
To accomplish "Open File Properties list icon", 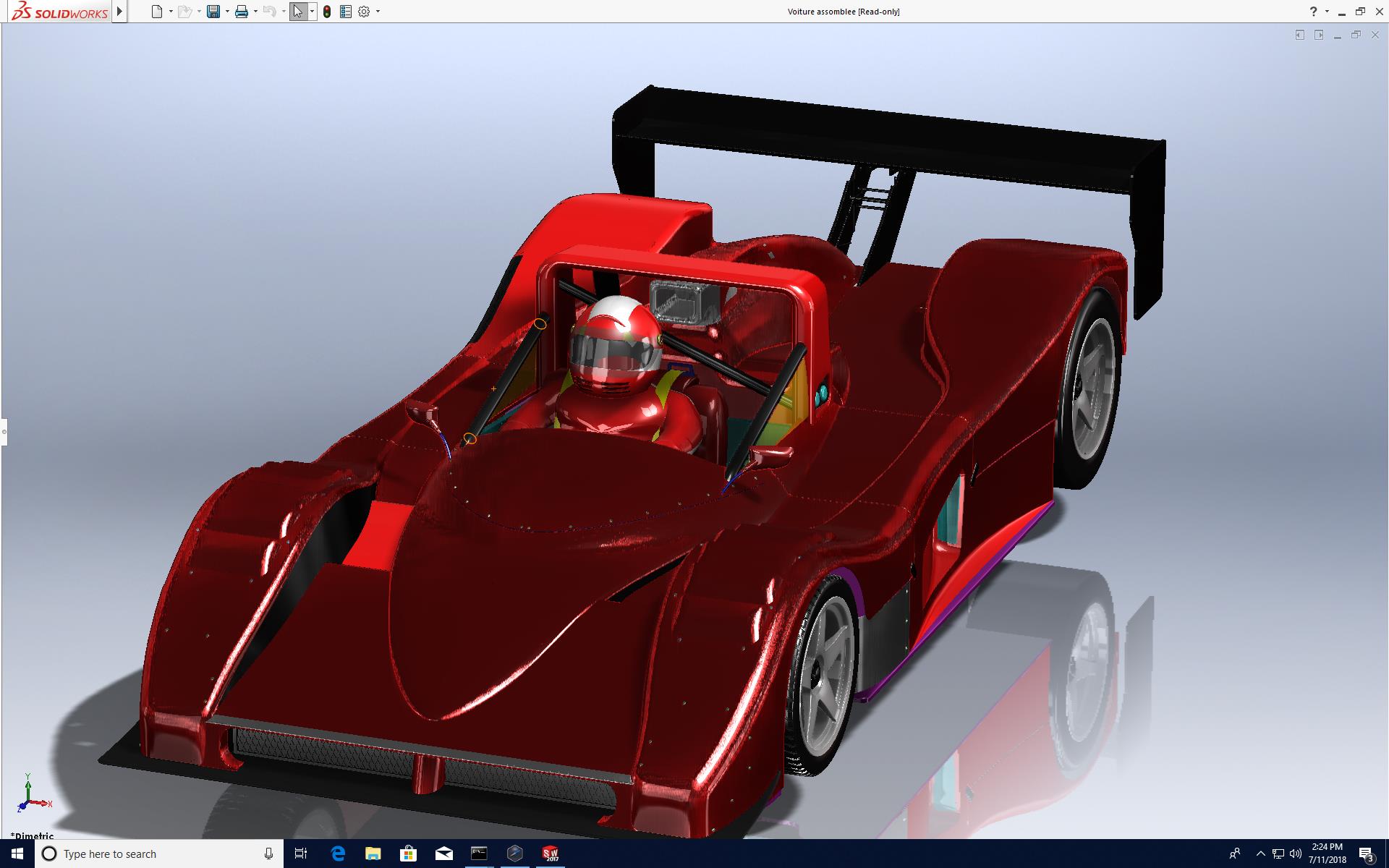I will pyautogui.click(x=346, y=12).
